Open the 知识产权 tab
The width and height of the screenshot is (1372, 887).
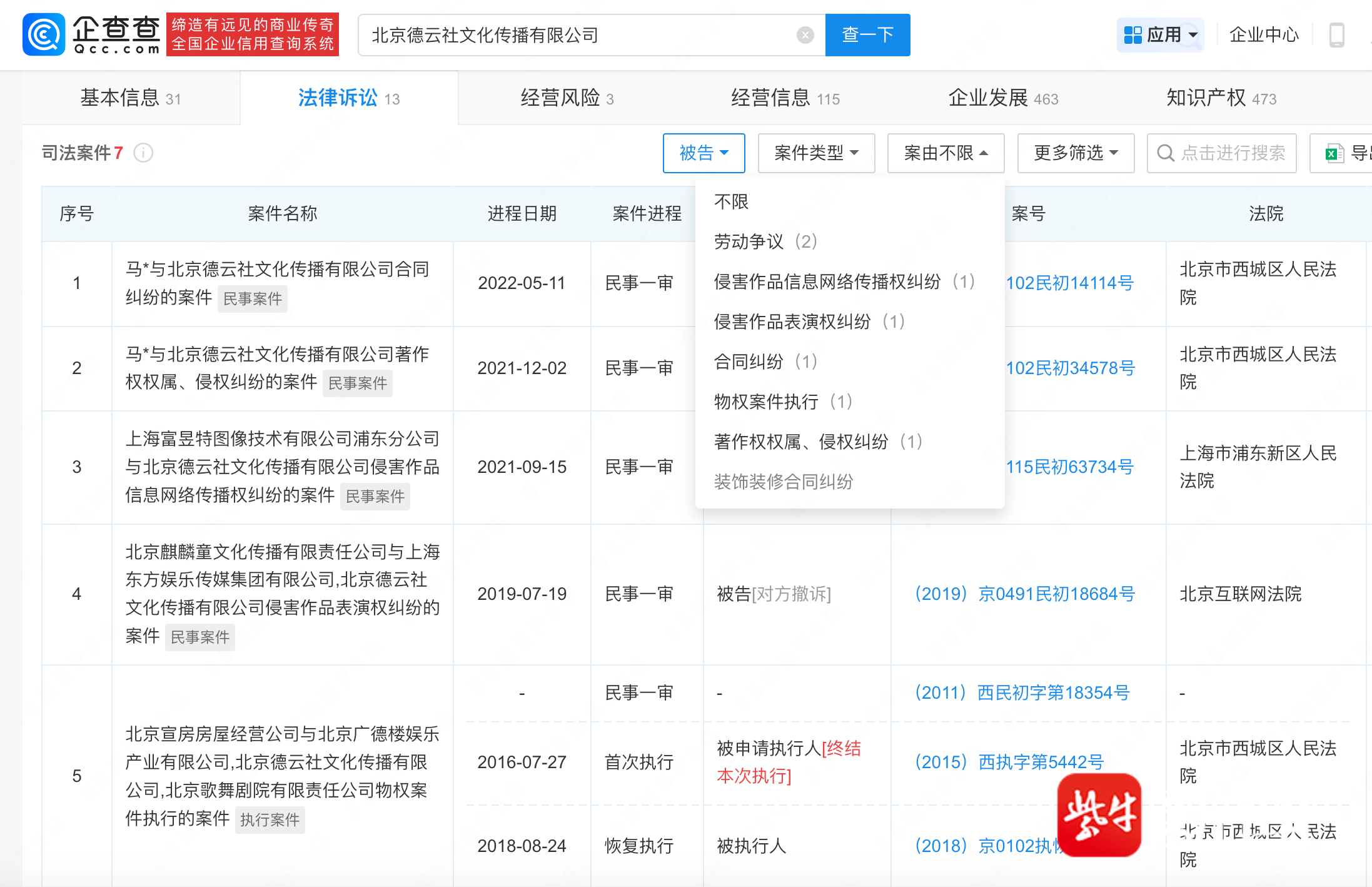pos(1220,98)
